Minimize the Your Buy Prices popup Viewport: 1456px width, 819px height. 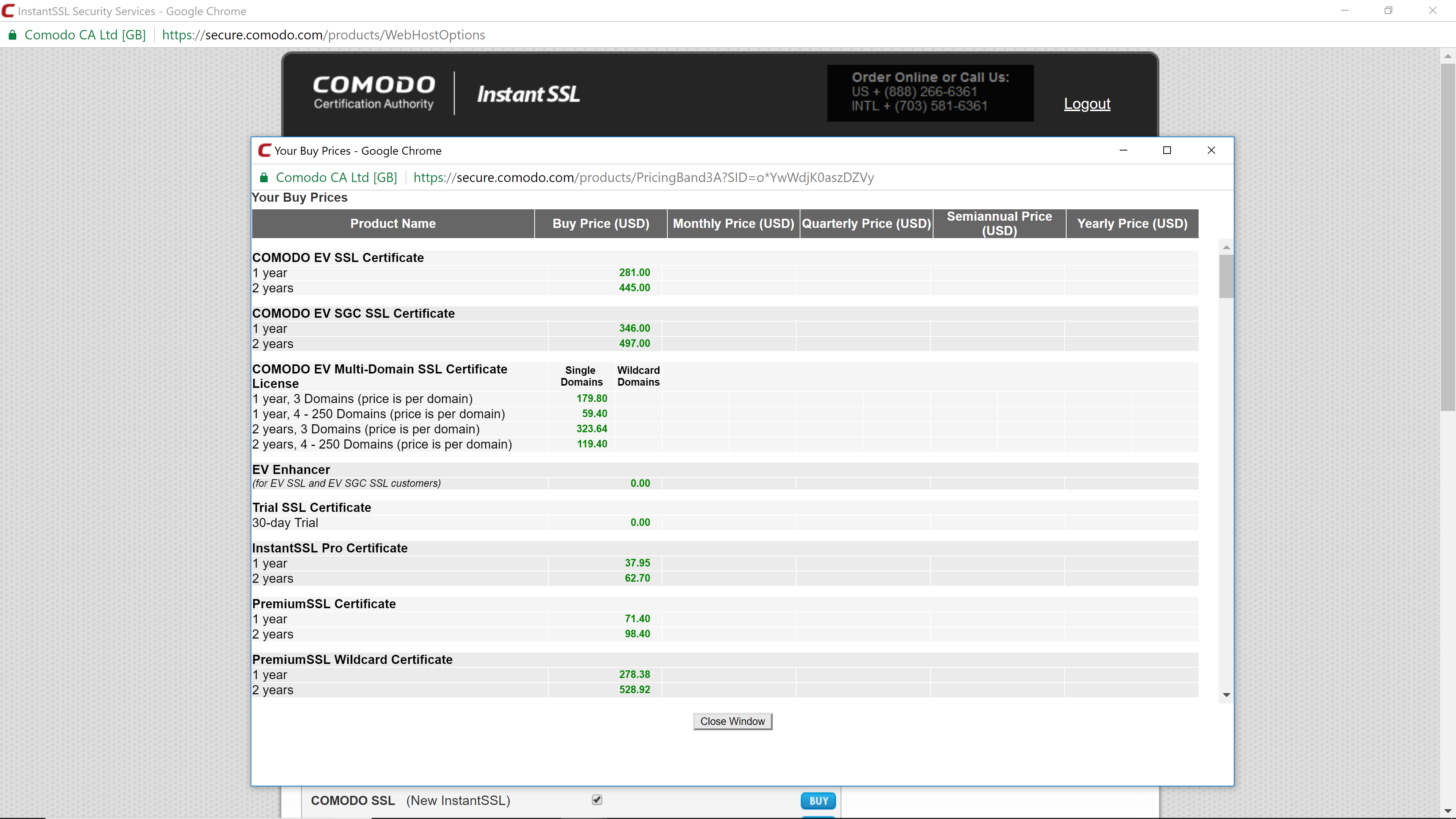pos(1123,151)
